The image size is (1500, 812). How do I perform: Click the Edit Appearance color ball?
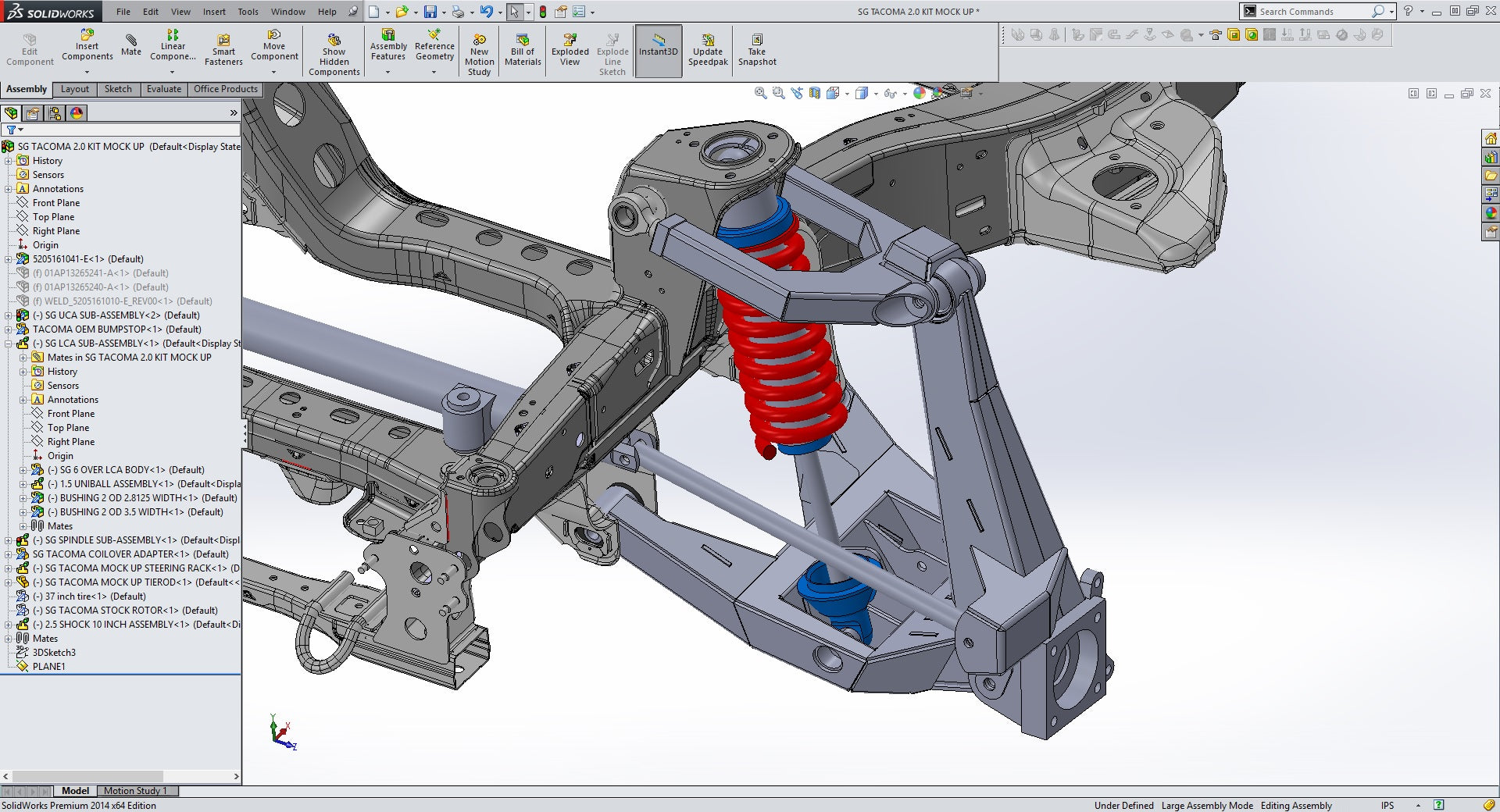[x=920, y=93]
